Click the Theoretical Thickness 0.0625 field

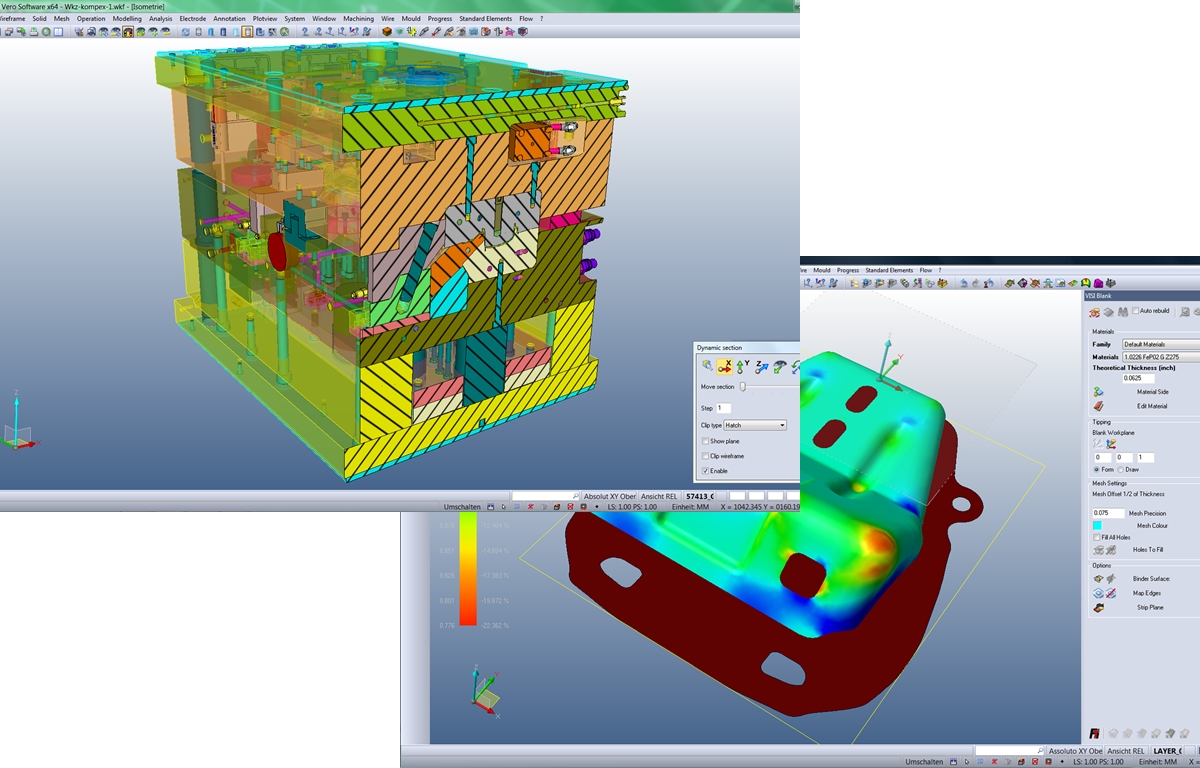point(1139,378)
